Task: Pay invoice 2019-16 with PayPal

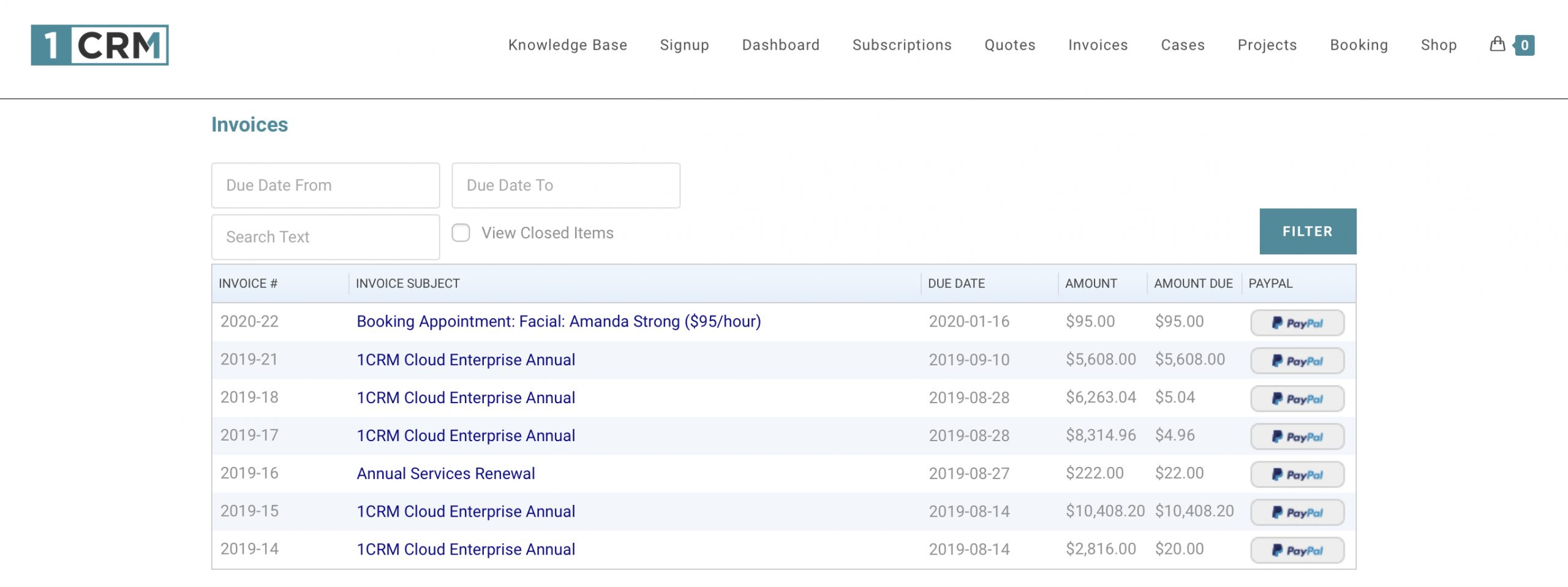Action: tap(1297, 474)
